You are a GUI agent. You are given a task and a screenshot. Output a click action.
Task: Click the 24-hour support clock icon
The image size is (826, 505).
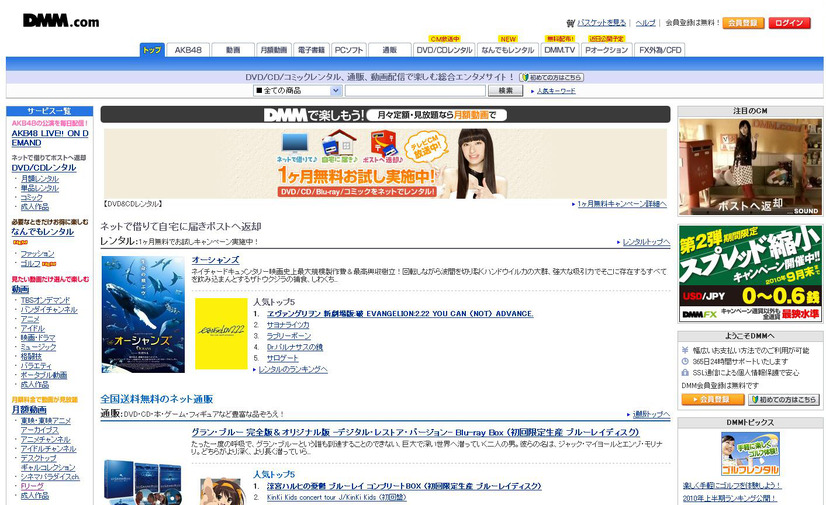(x=685, y=361)
